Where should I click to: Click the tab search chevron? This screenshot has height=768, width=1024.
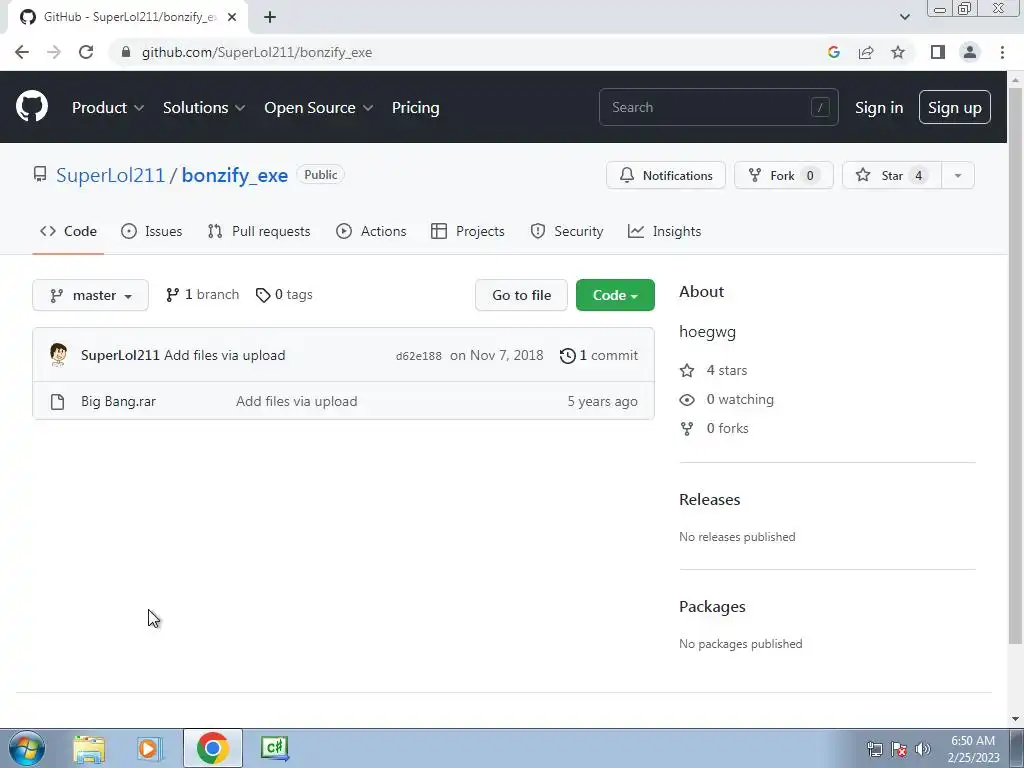tap(904, 17)
